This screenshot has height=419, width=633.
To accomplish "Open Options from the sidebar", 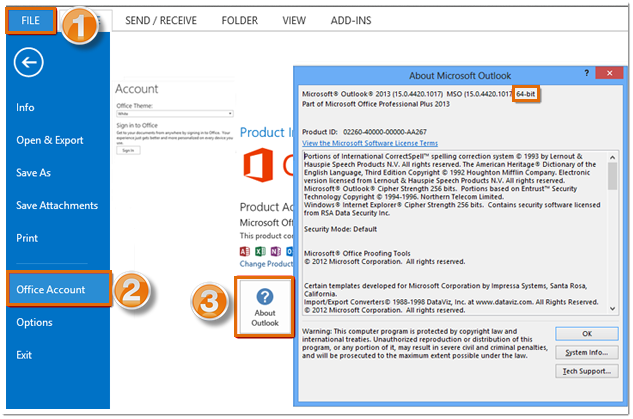I will (34, 322).
